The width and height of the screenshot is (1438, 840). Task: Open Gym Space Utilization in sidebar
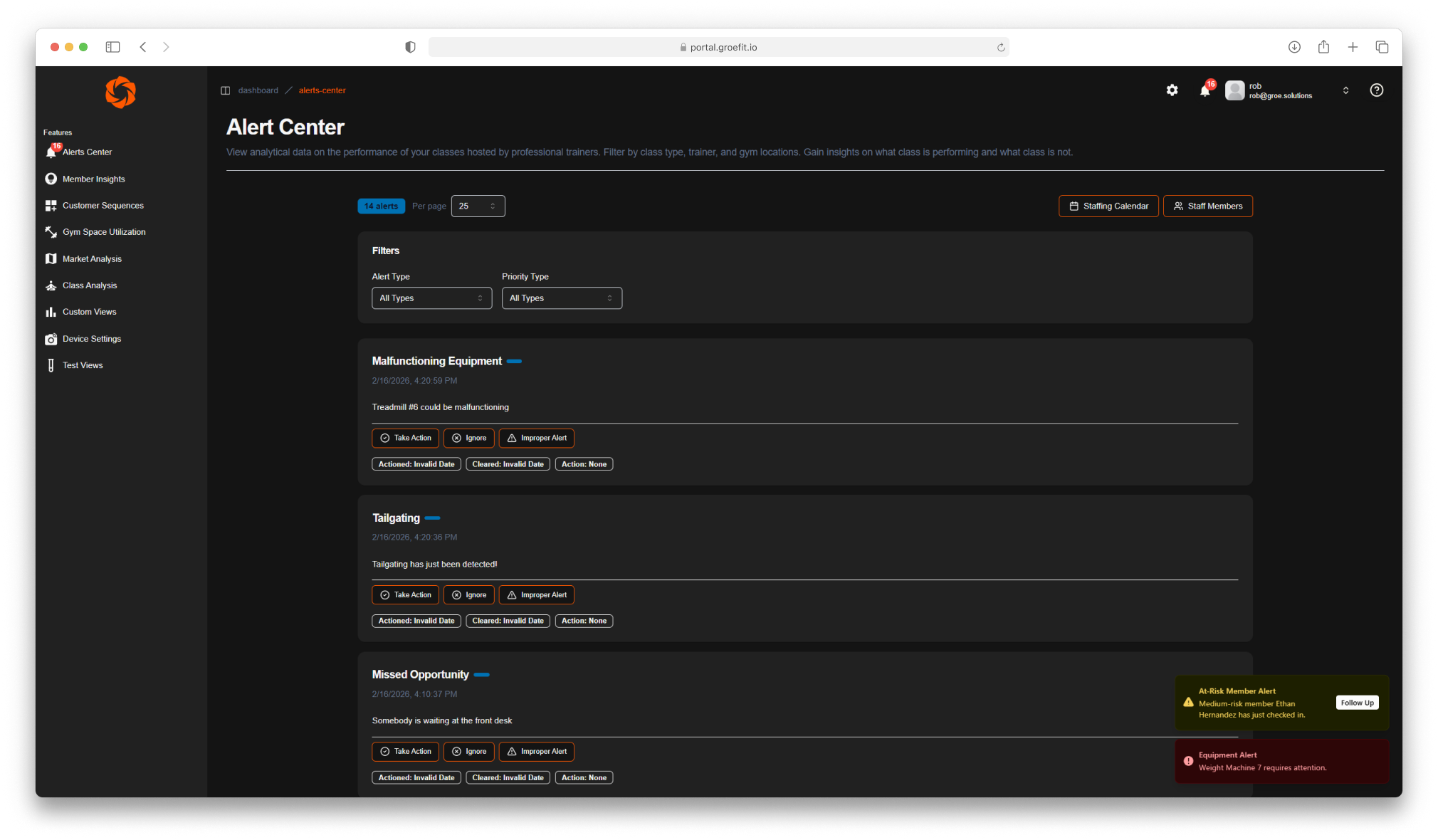click(x=104, y=232)
